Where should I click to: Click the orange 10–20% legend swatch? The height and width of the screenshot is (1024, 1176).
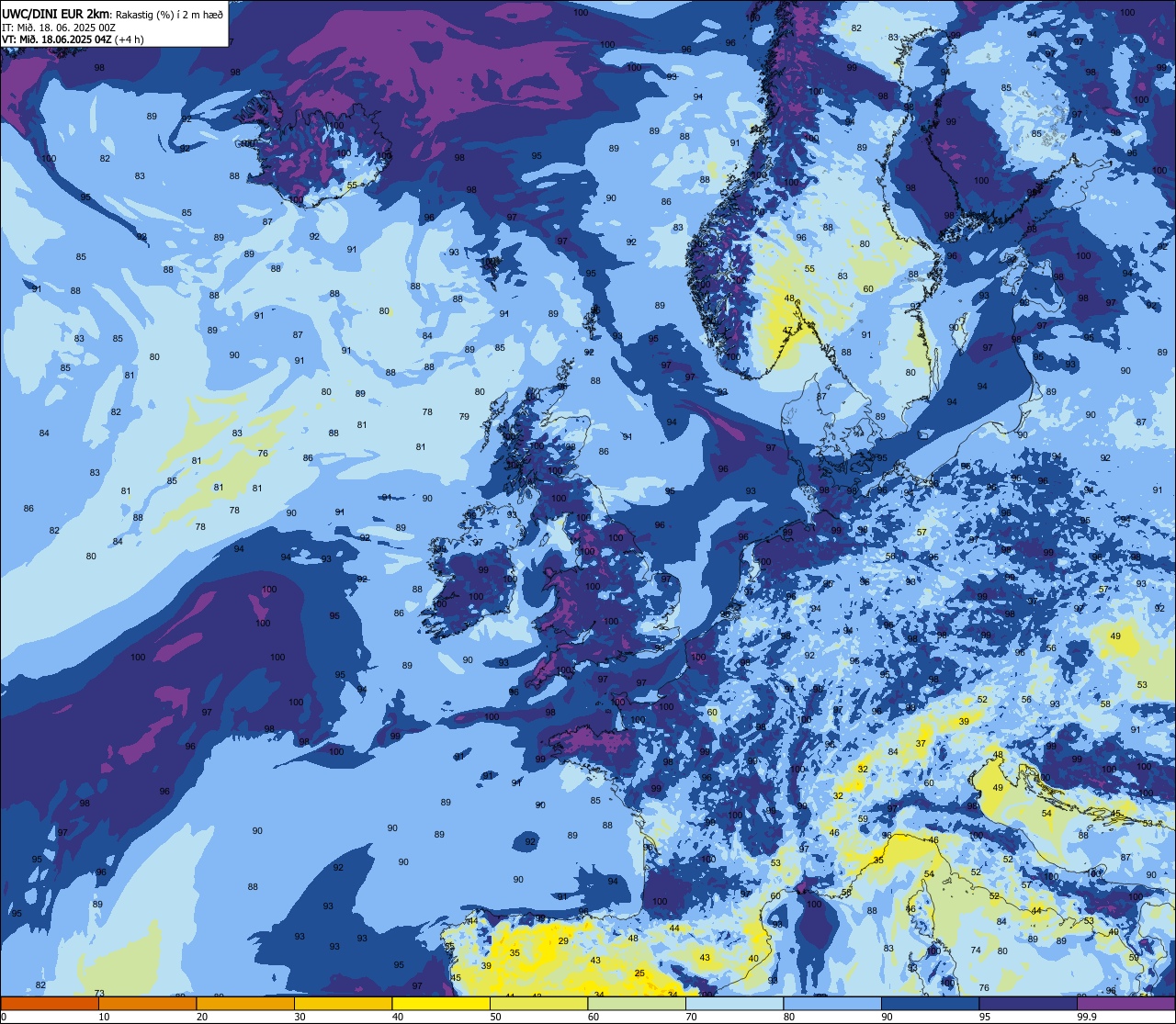147,1003
